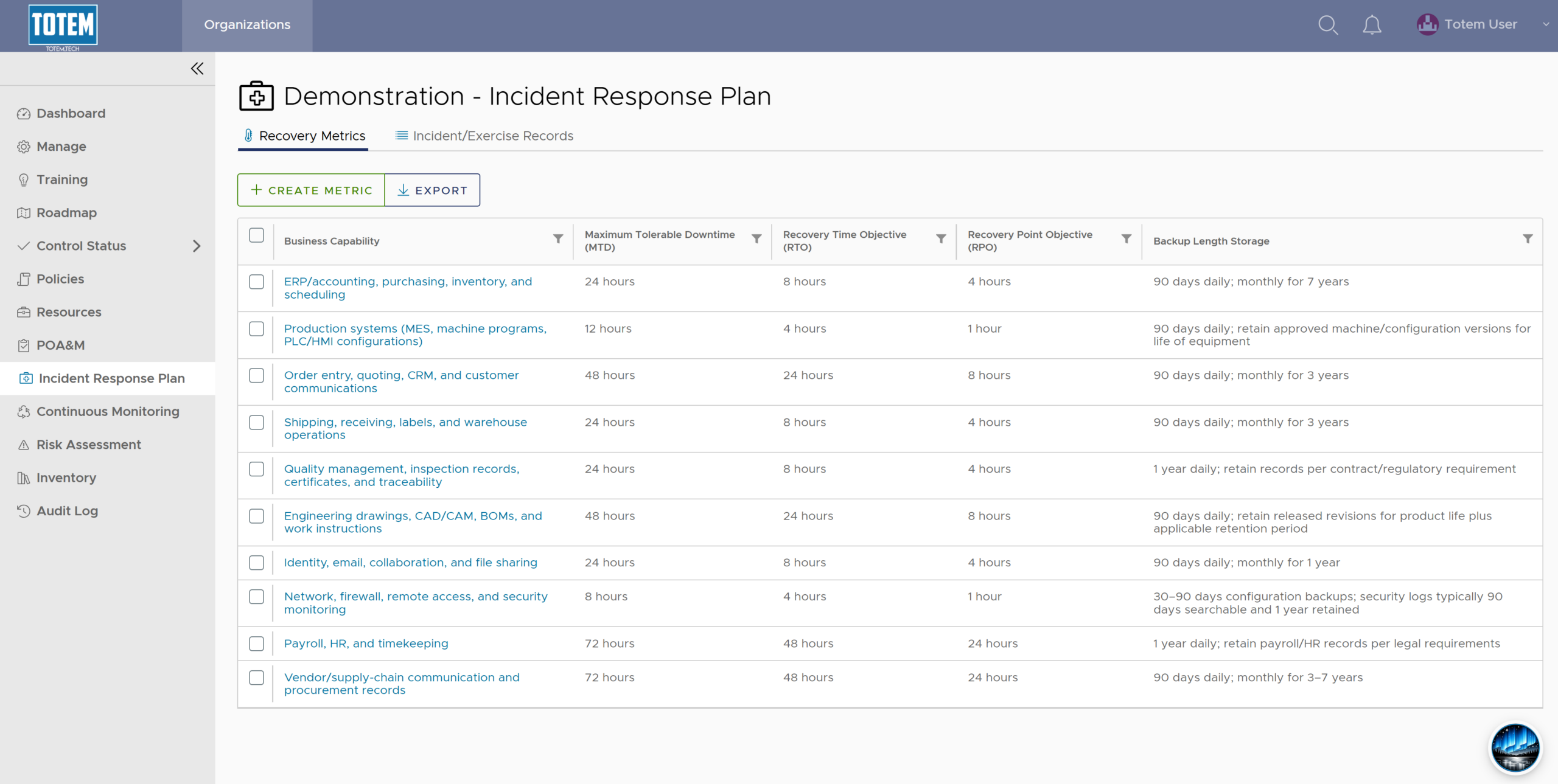Screen dimensions: 1558x784
Task: Filter the Recovery Point Objective column
Action: point(1127,239)
